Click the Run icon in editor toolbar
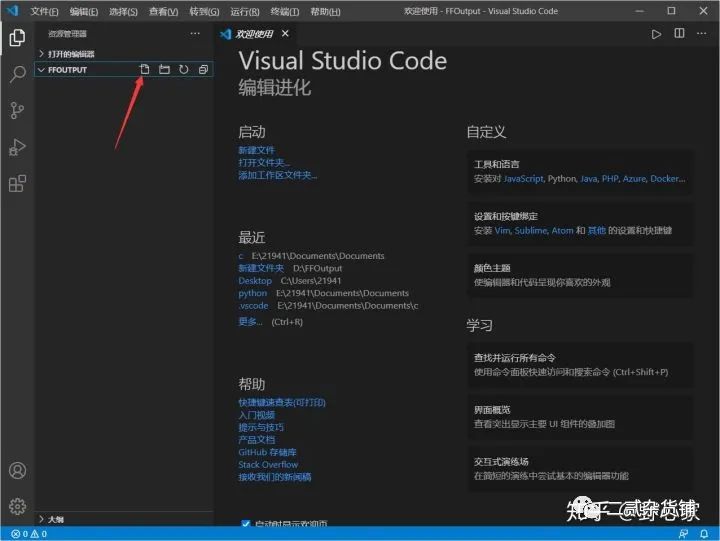The image size is (720, 541). point(657,34)
